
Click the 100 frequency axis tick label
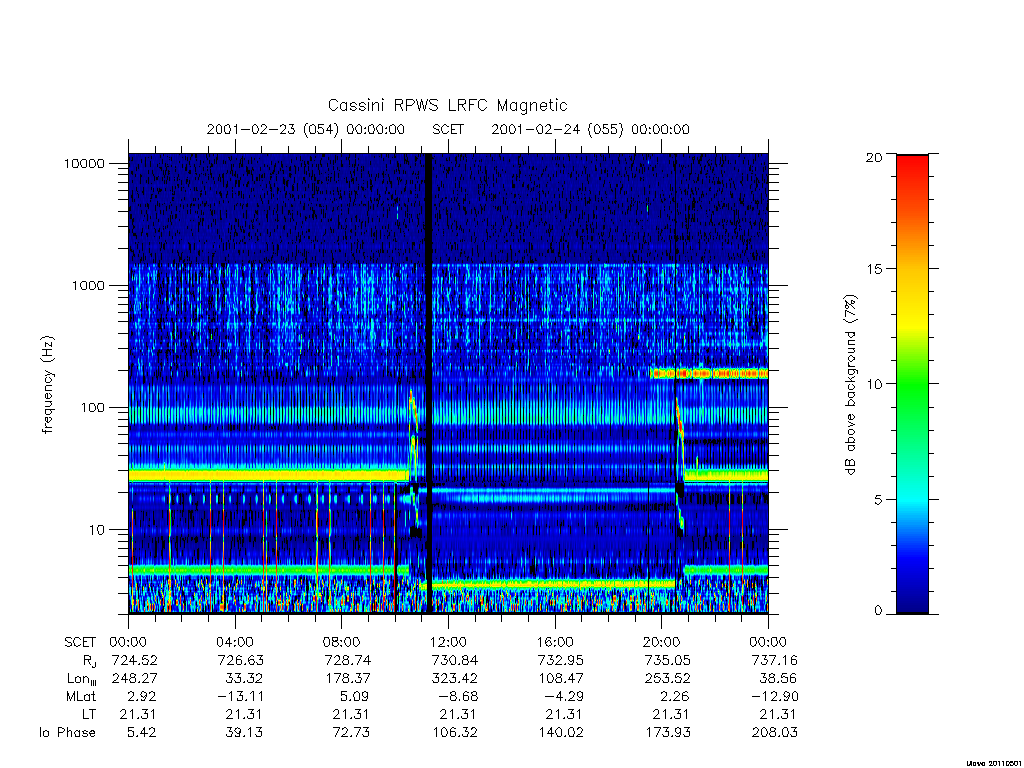92,408
